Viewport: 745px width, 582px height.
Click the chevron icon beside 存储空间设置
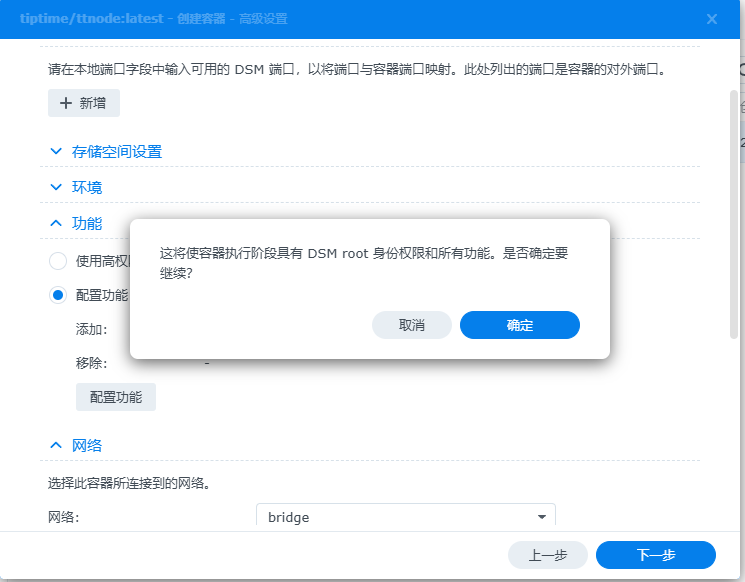(x=56, y=151)
